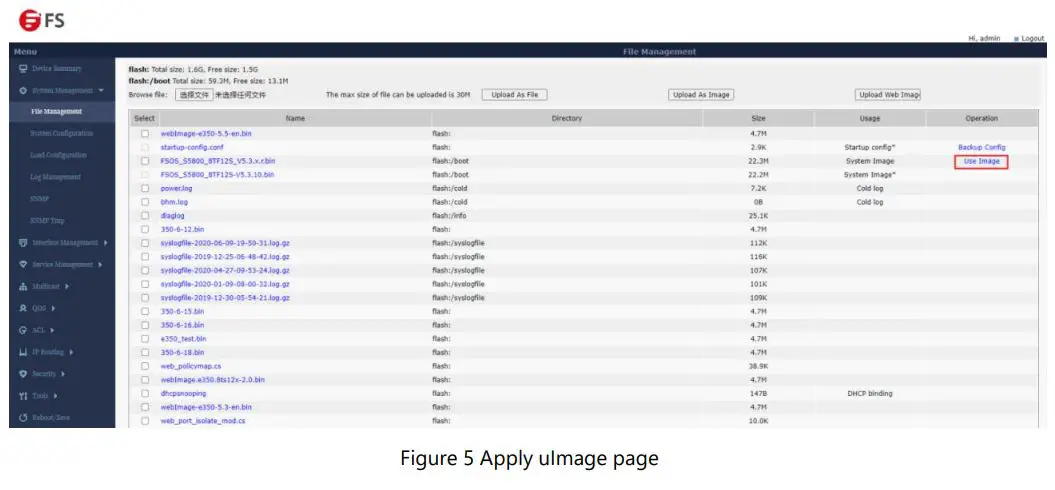Expand the IP Routing submenu arrow
The height and width of the screenshot is (490, 1055).
tap(71, 352)
